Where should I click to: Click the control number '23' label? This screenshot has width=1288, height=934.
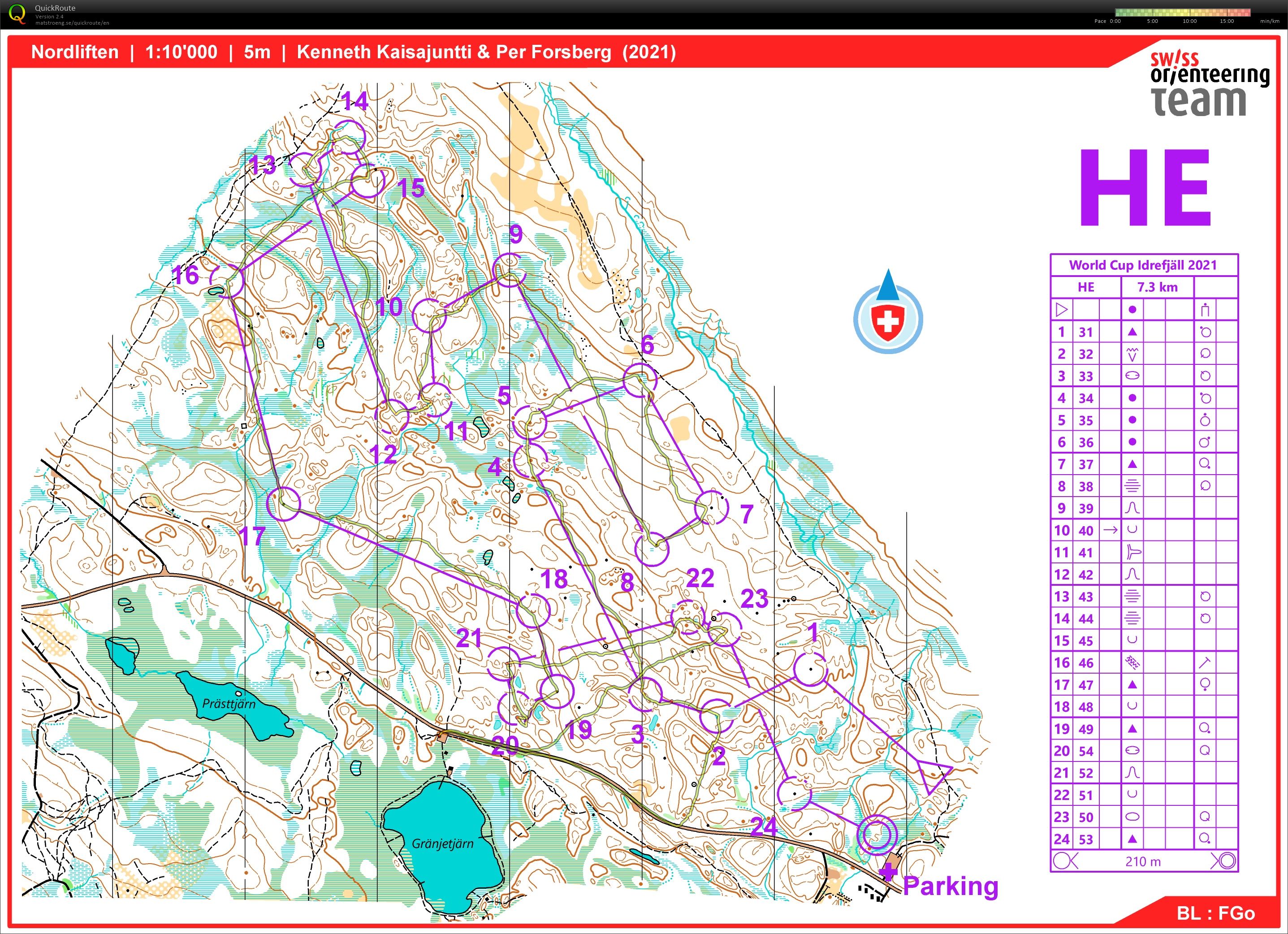754,598
